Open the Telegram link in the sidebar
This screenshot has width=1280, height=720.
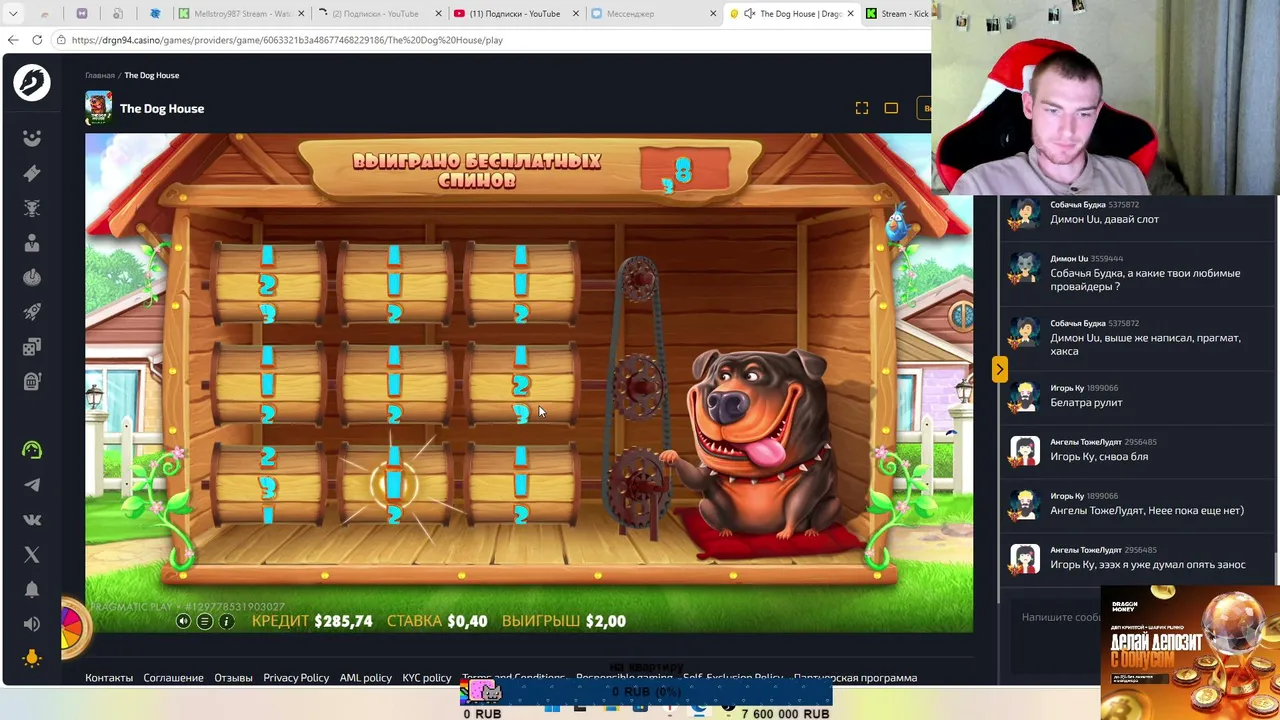32,485
